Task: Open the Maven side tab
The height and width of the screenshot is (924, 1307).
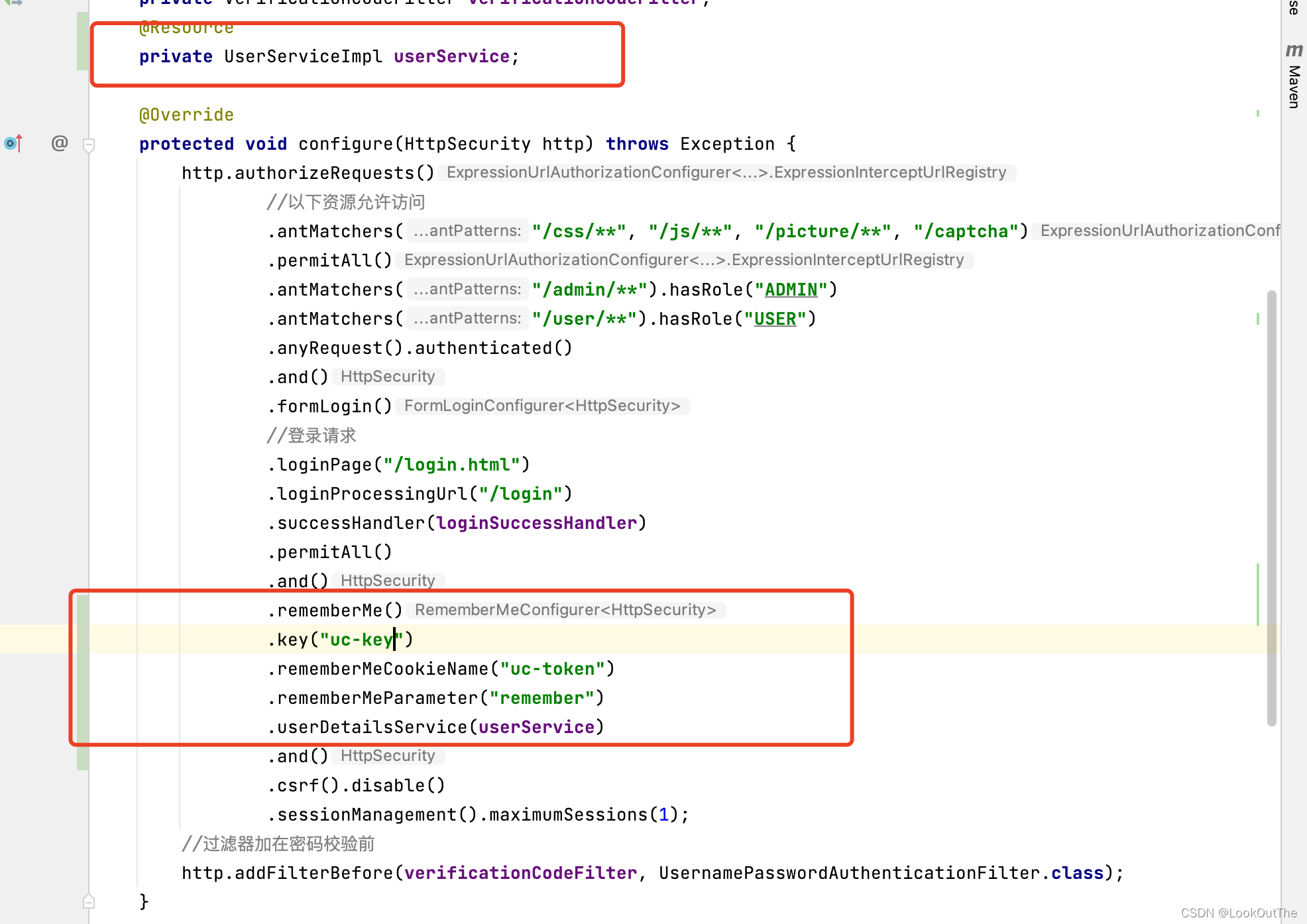Action: 1293,86
